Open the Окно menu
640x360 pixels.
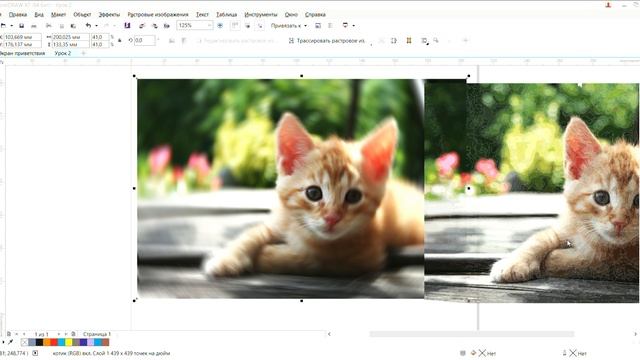(291, 14)
